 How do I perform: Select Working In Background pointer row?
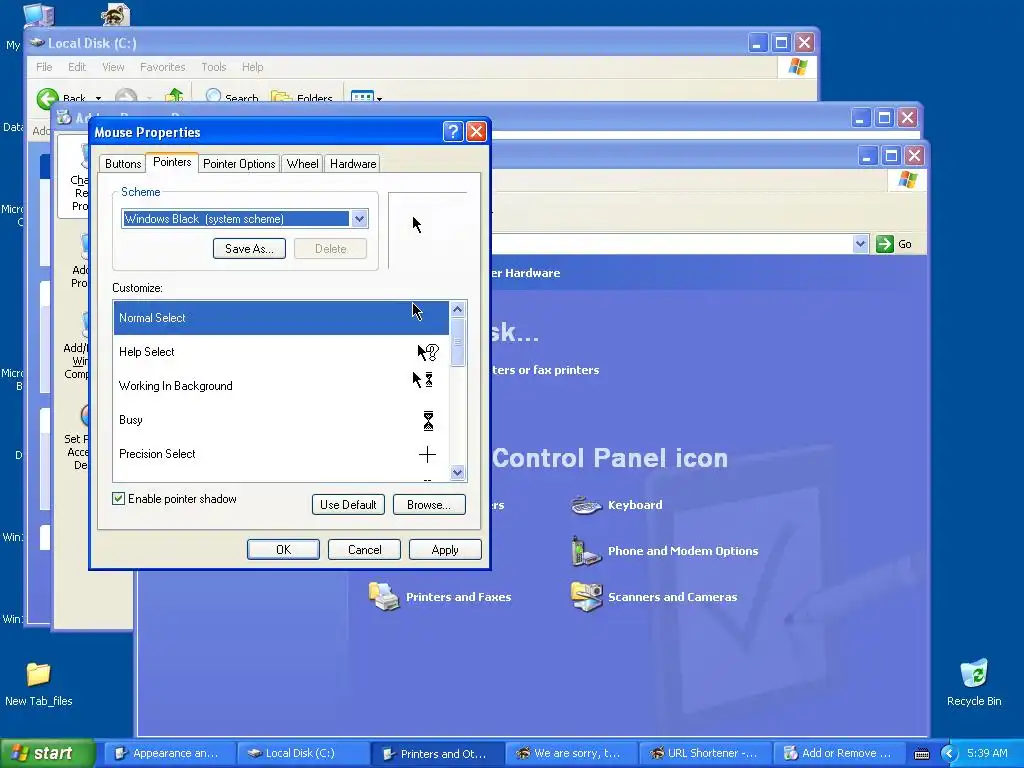[281, 386]
